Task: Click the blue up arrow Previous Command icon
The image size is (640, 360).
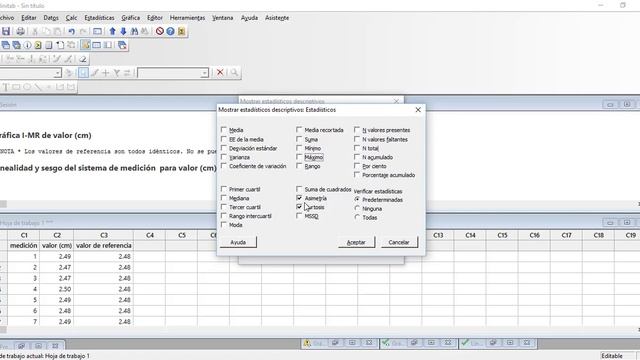Action: point(112,31)
